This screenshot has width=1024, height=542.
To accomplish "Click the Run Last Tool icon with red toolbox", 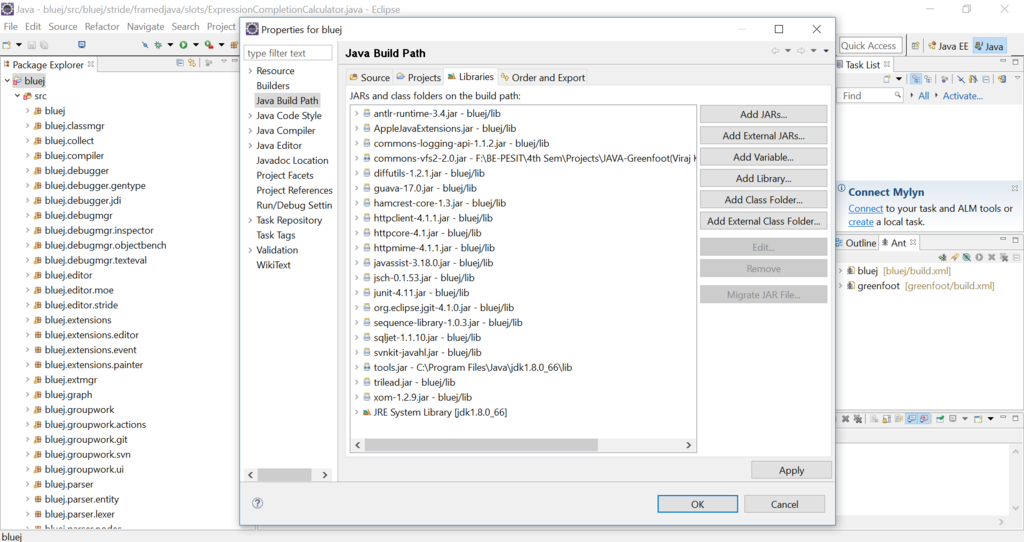I will coord(209,45).
